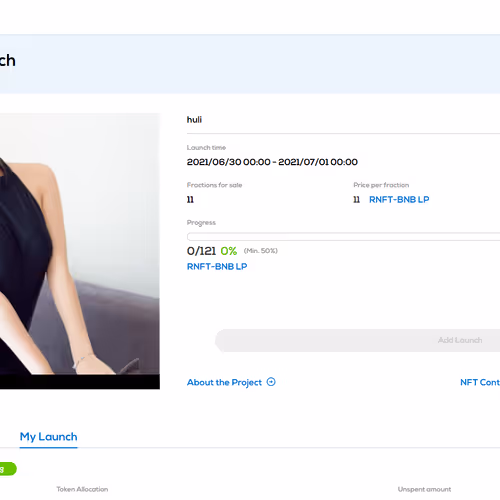The image size is (500, 500).
Task: Click the (Min. 50%) text
Action: point(261,251)
